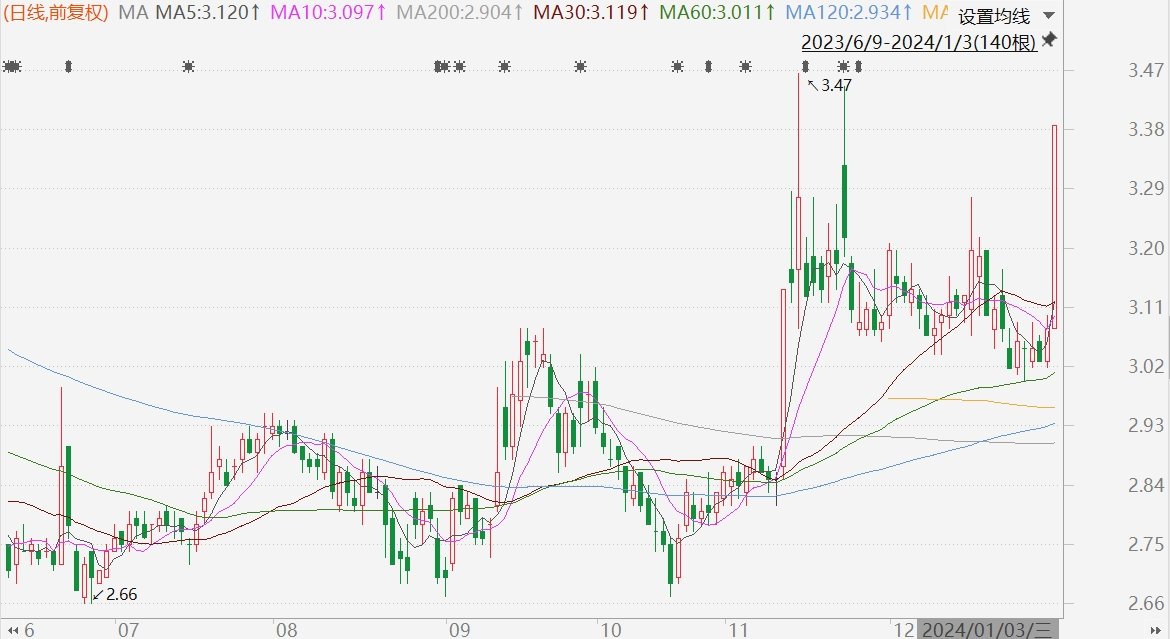1170x639 pixels.
Task: Click the 2.93 price axis label
Action: coord(1145,425)
